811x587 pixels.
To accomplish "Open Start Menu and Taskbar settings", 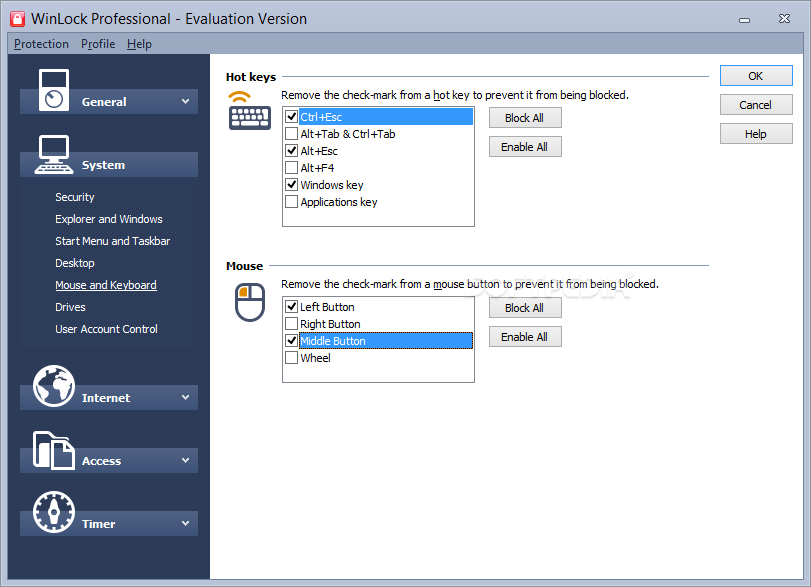I will [x=112, y=241].
